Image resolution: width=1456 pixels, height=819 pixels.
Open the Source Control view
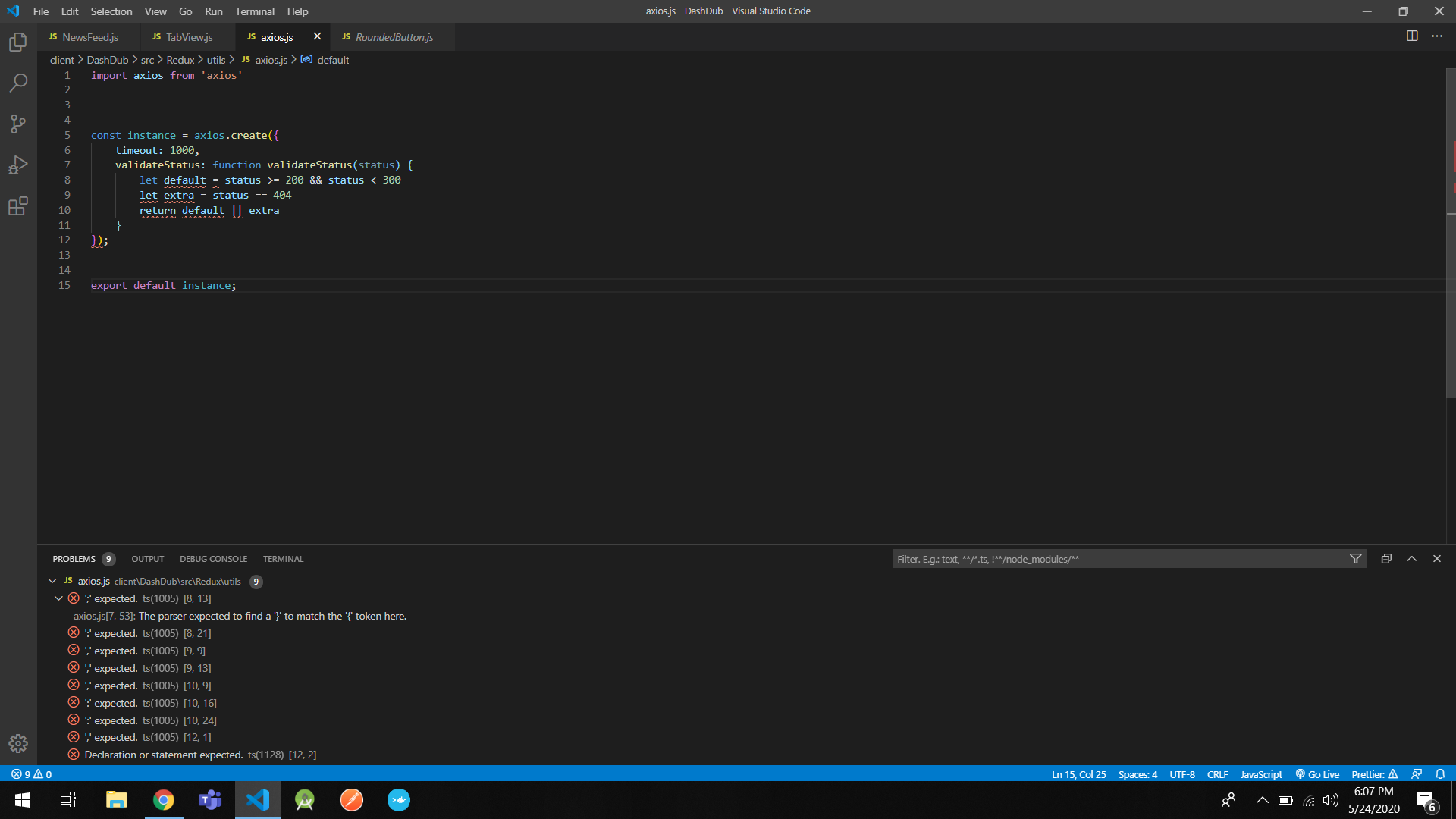(18, 124)
